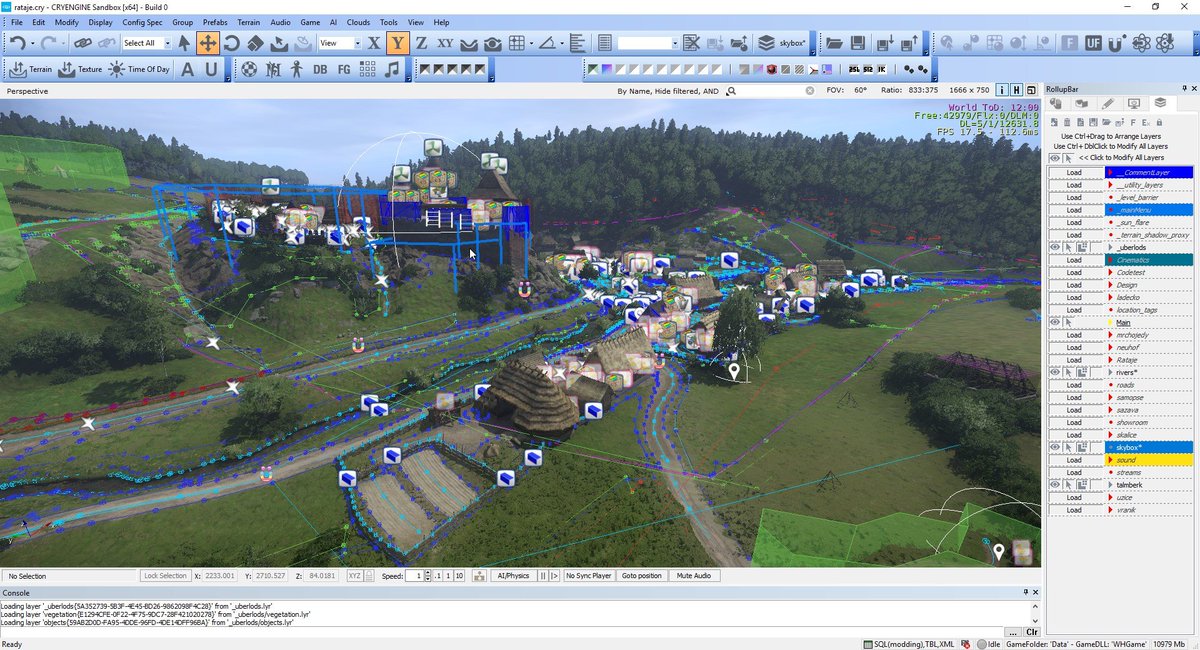The height and width of the screenshot is (650, 1200).
Task: Toggle the Y axis constraint
Action: click(x=398, y=43)
